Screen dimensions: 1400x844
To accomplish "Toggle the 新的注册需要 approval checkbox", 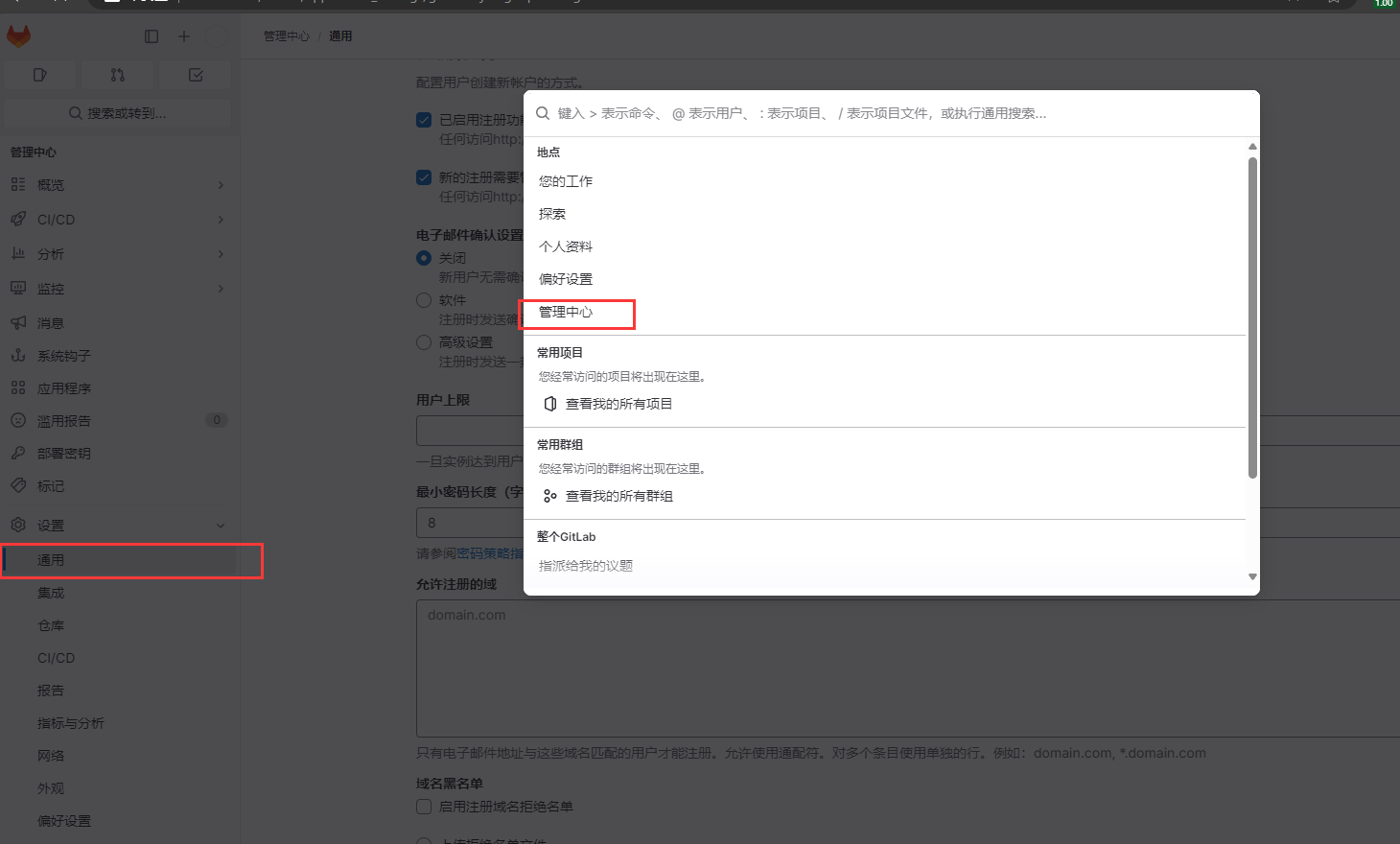I will [x=424, y=177].
